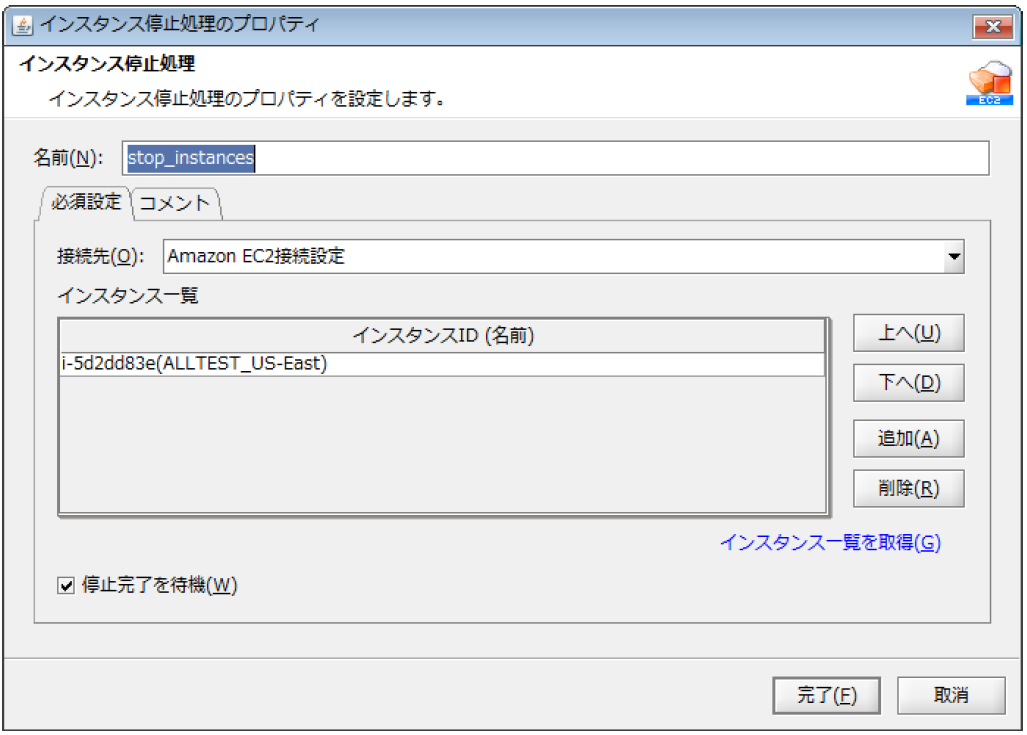Select instance row i-5d2dd83e(ALLTEST_US-East)
Image resolution: width=1027 pixels, height=735 pixels.
pyautogui.click(x=442, y=364)
